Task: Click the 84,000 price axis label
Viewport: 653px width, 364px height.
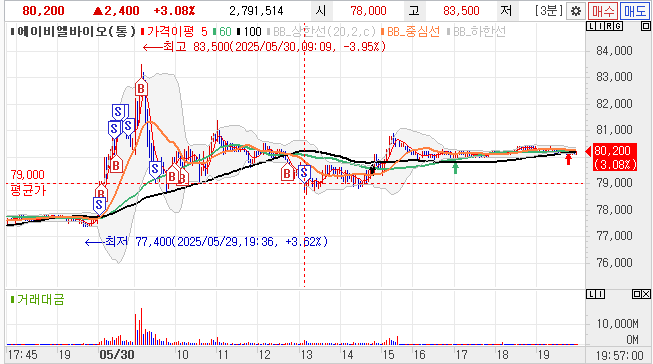Action: 614,51
